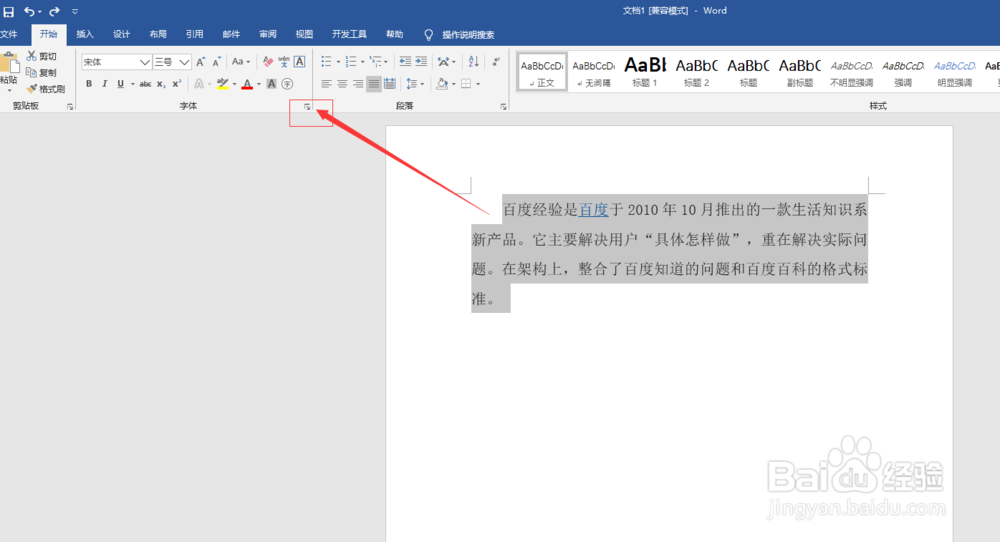Switch to the 开发工具 ribbon tab
The width and height of the screenshot is (1000, 542).
coord(349,34)
